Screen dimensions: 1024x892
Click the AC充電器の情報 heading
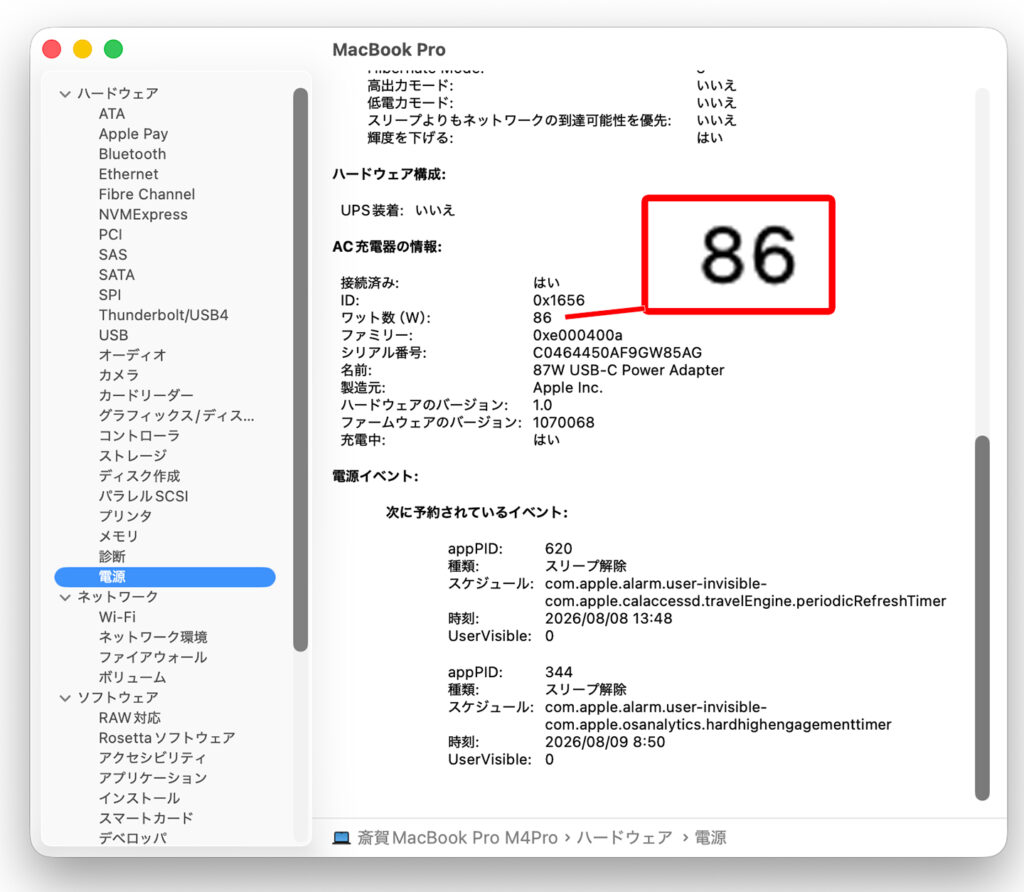click(387, 247)
